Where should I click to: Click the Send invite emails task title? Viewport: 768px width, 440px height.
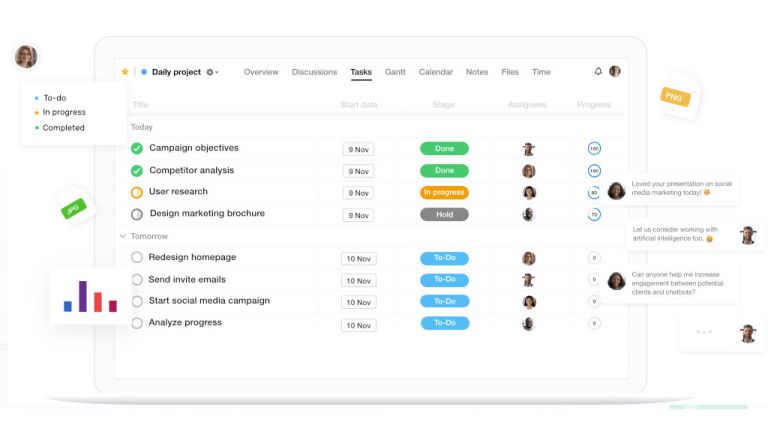[187, 279]
